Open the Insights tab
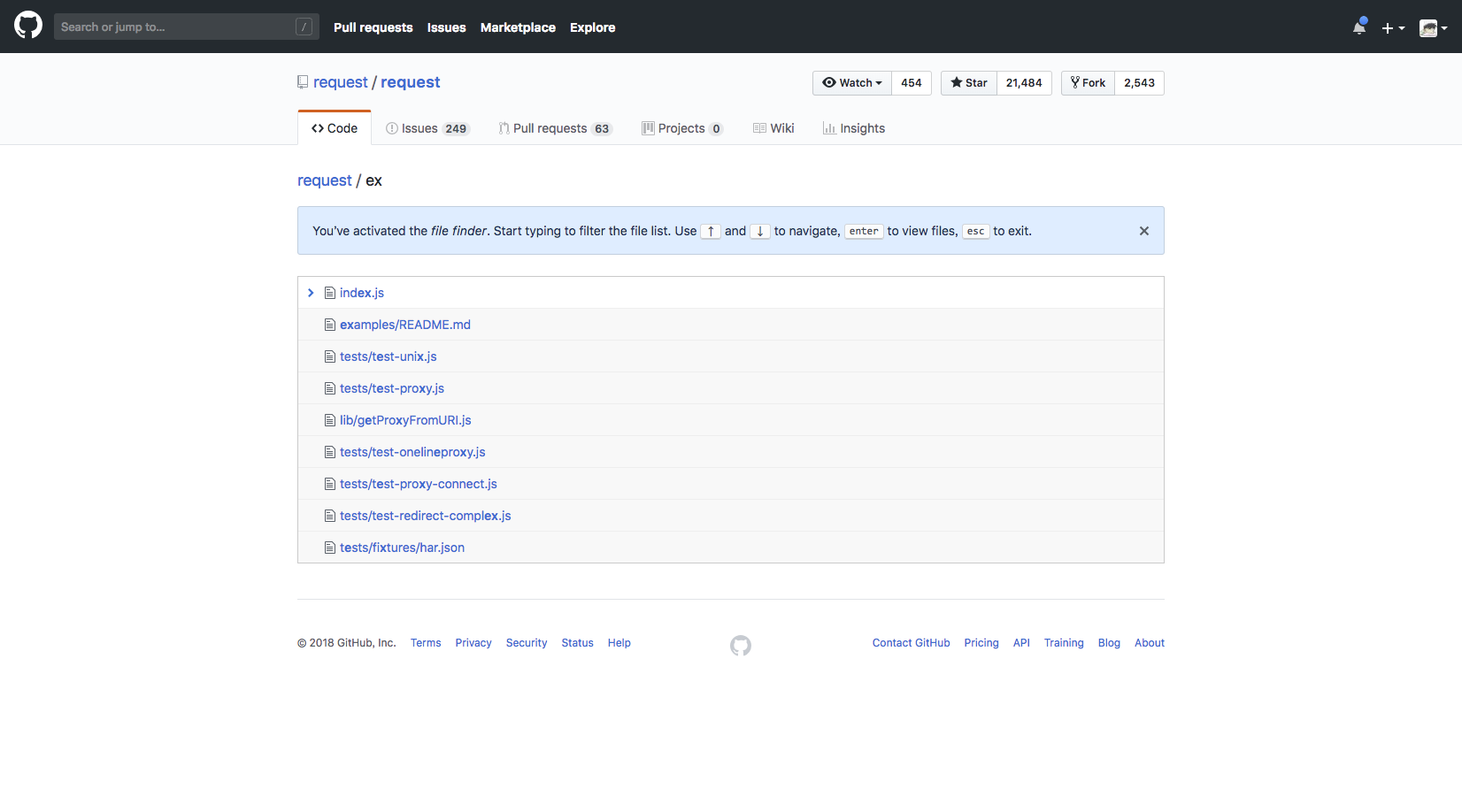Screen dimensions: 1462x812 click(854, 128)
